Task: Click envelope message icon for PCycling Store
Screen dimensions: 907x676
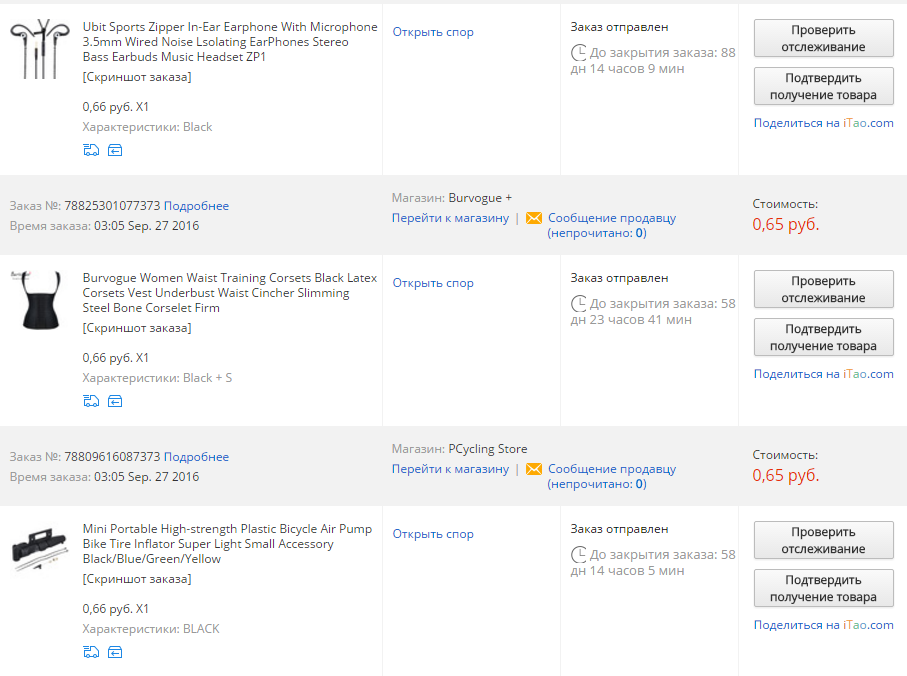Action: pyautogui.click(x=534, y=469)
